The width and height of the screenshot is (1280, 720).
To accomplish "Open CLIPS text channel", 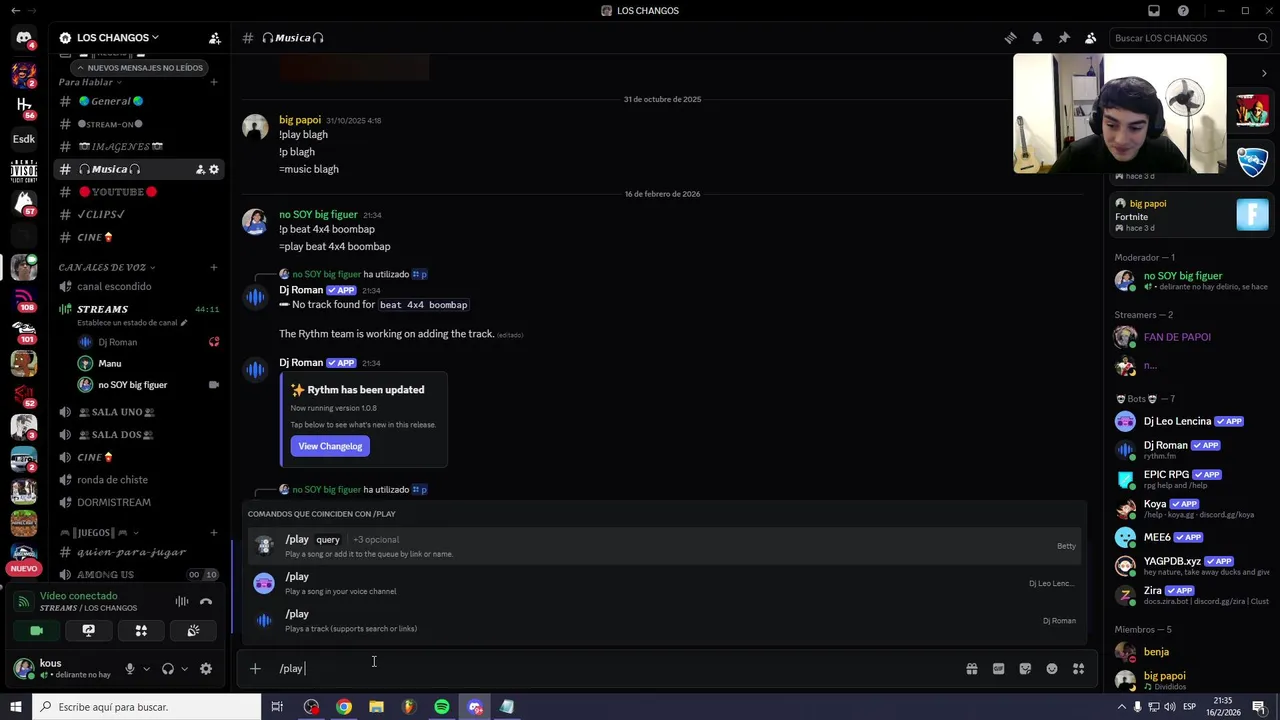I will [139, 215].
